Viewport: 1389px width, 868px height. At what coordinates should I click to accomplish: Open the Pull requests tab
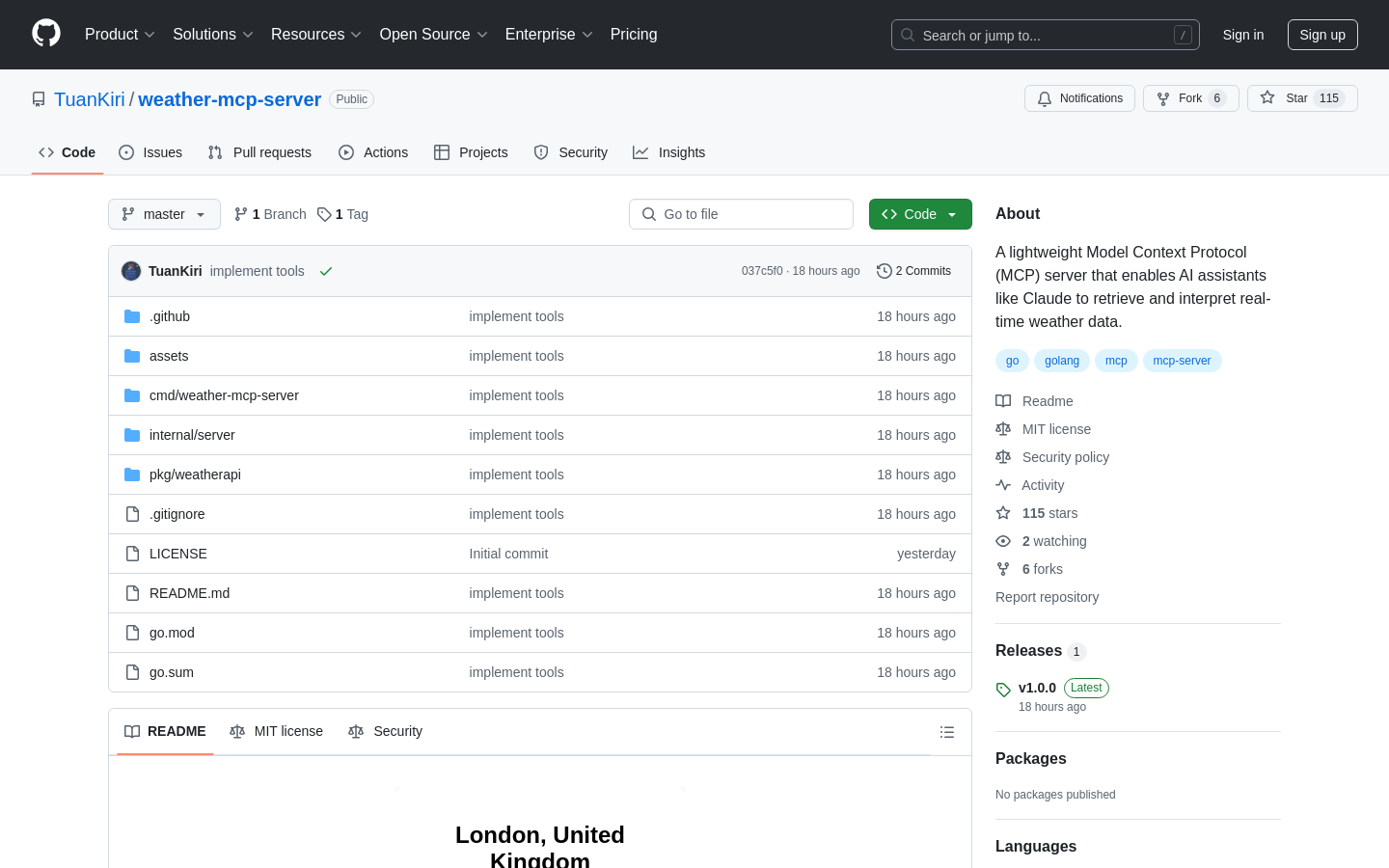point(259,152)
